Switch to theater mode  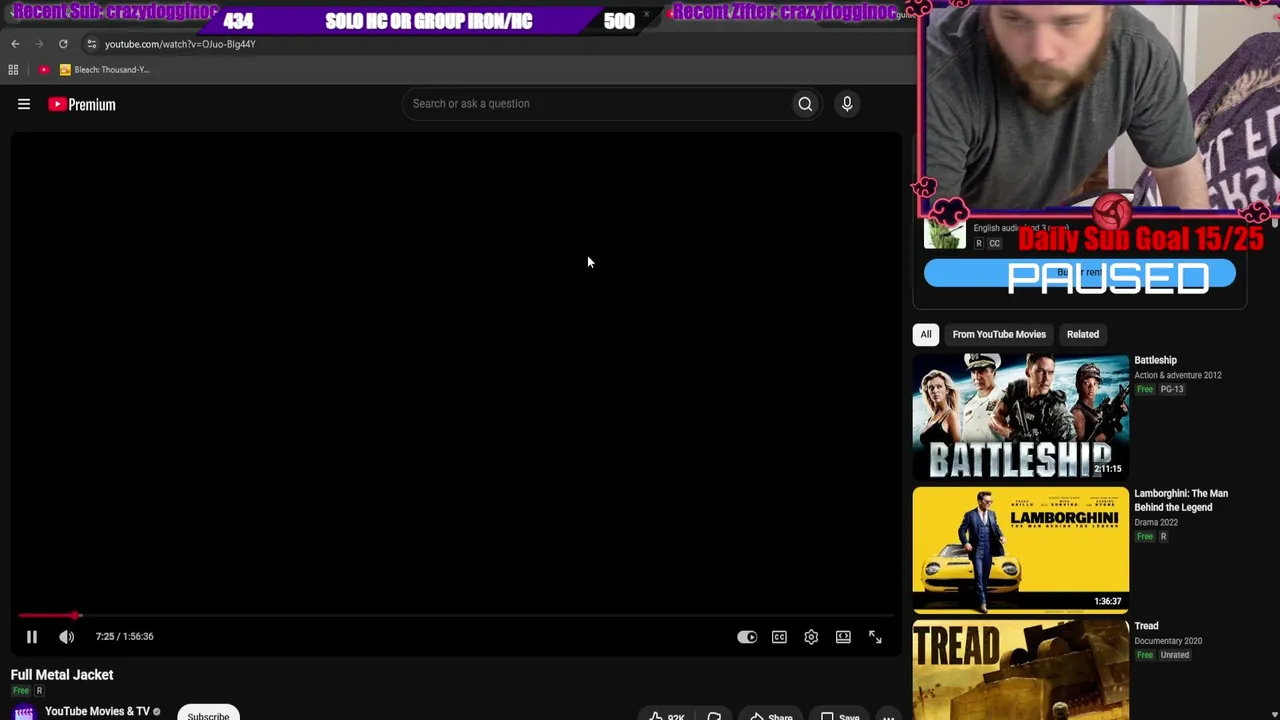click(843, 637)
